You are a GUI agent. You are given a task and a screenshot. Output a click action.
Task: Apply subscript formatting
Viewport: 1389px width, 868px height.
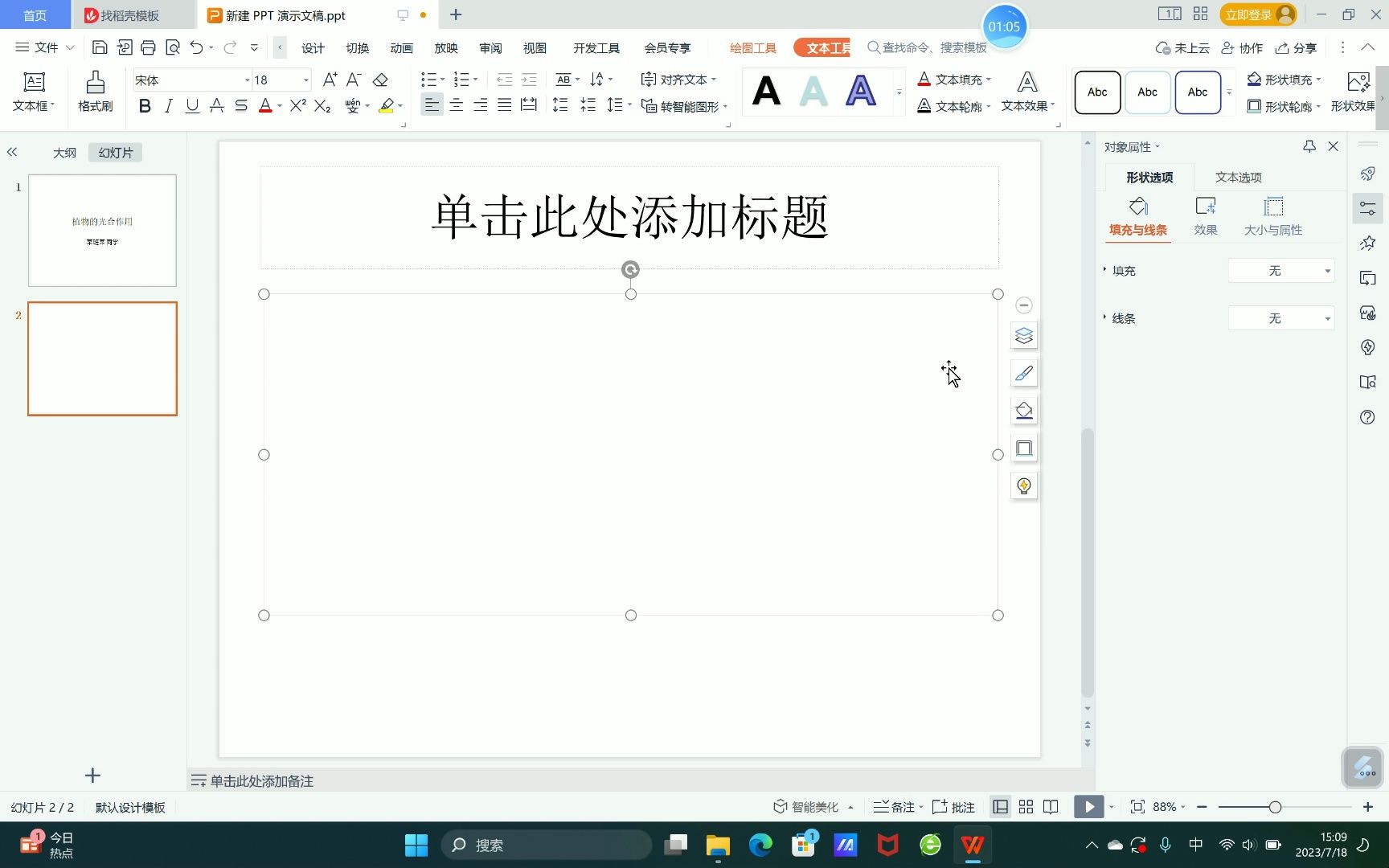coord(322,105)
